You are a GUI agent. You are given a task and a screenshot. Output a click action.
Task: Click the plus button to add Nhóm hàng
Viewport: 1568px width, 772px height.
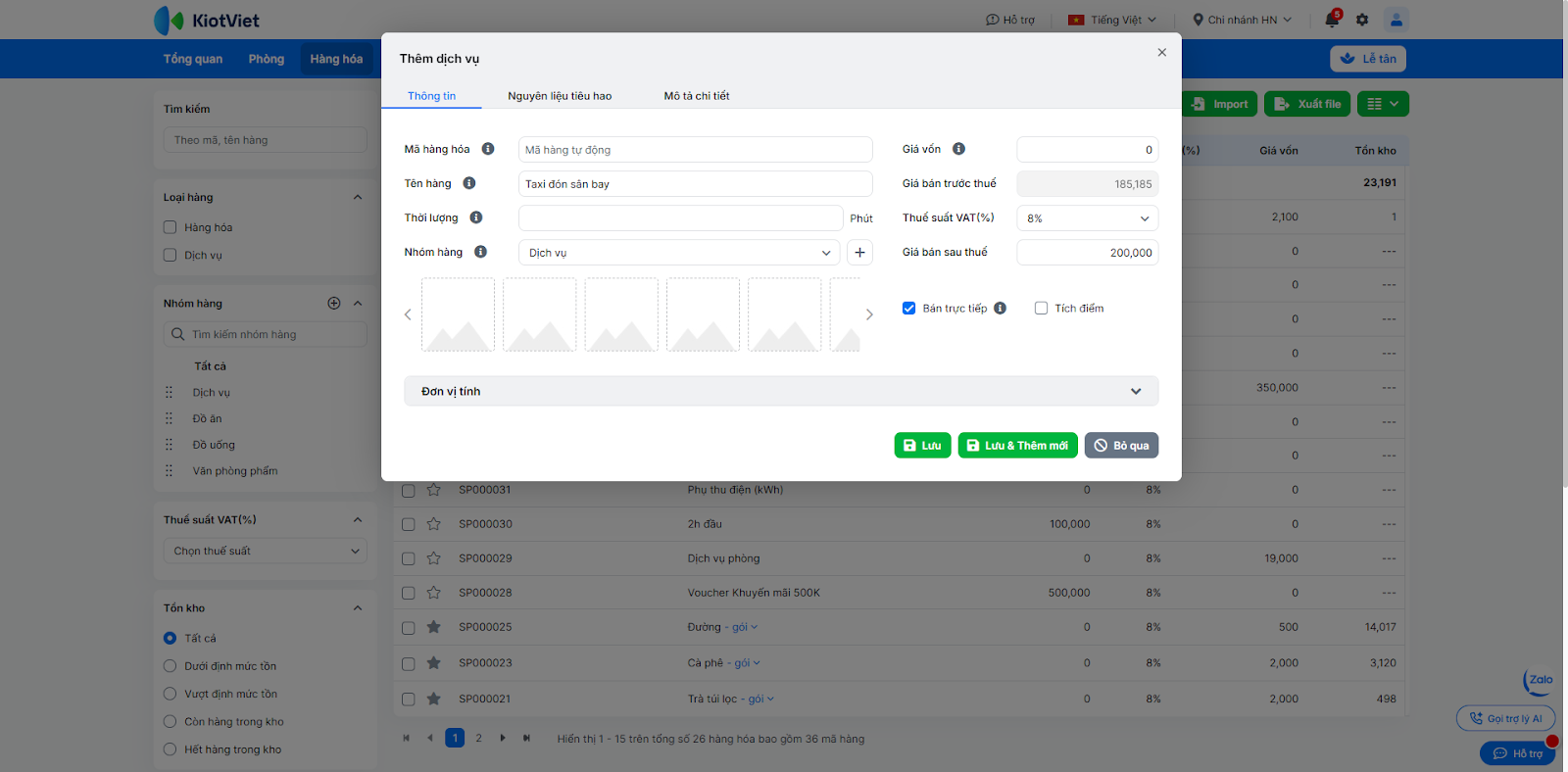click(859, 253)
